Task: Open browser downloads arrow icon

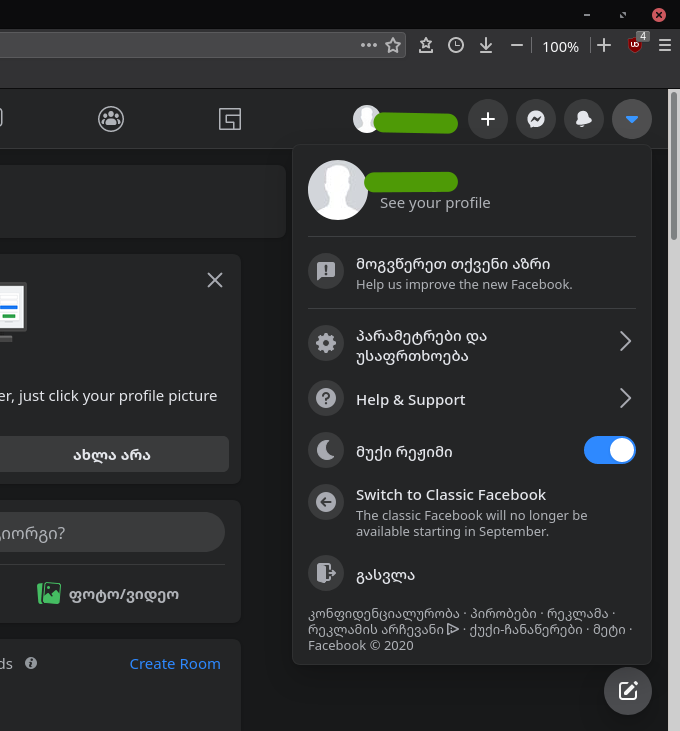Action: 486,45
